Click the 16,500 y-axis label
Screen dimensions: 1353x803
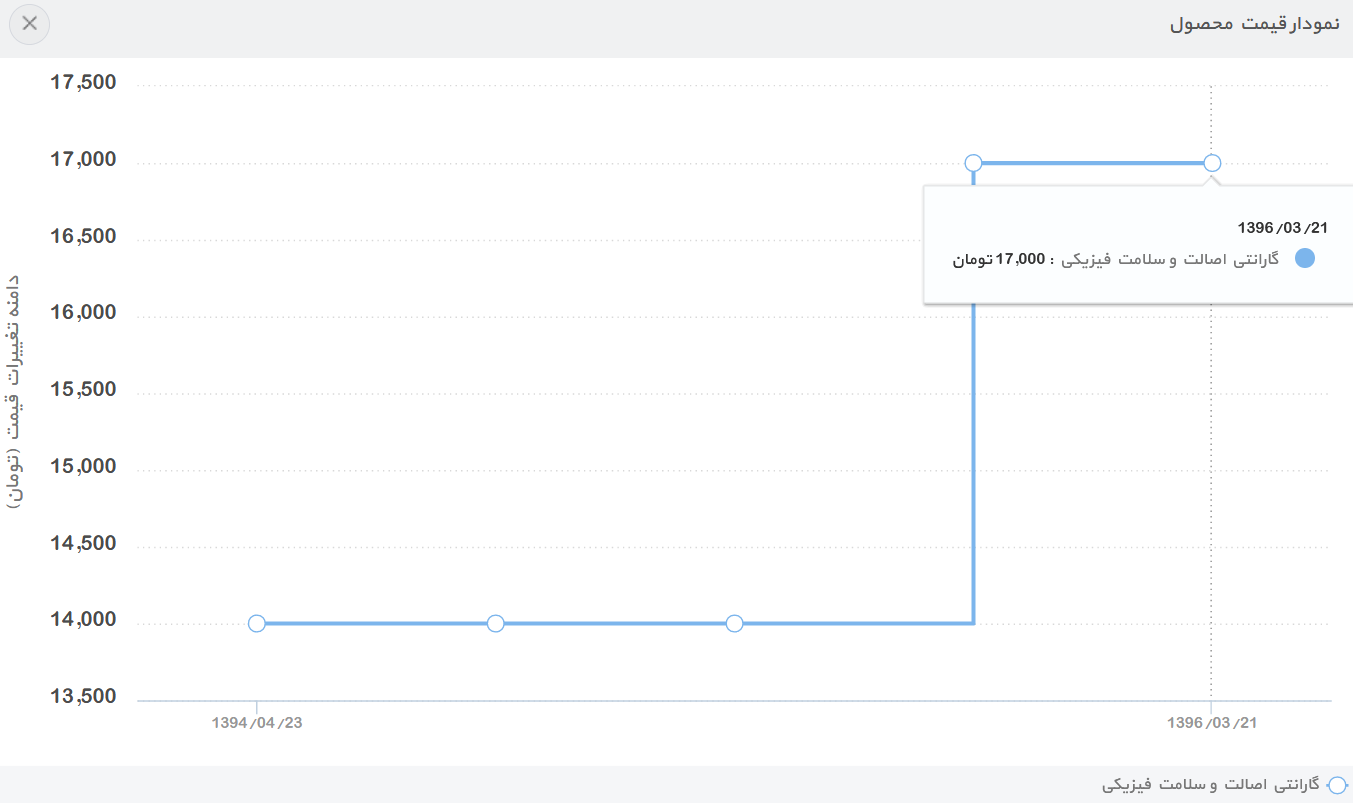click(x=83, y=236)
